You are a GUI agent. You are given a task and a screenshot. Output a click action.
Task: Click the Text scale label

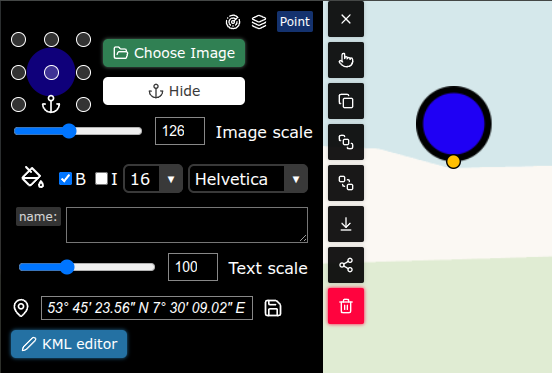pyautogui.click(x=268, y=268)
